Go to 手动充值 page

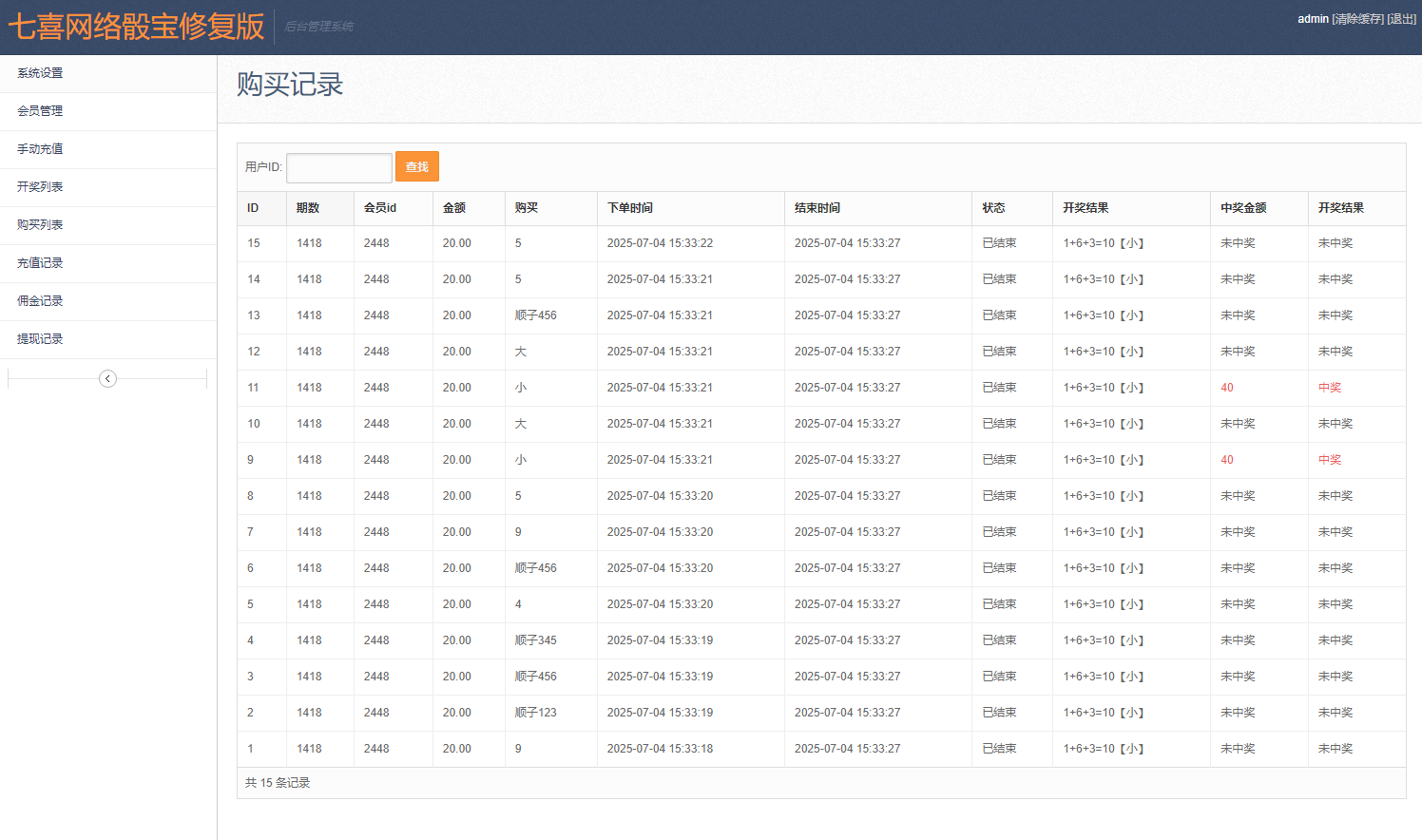coord(40,149)
